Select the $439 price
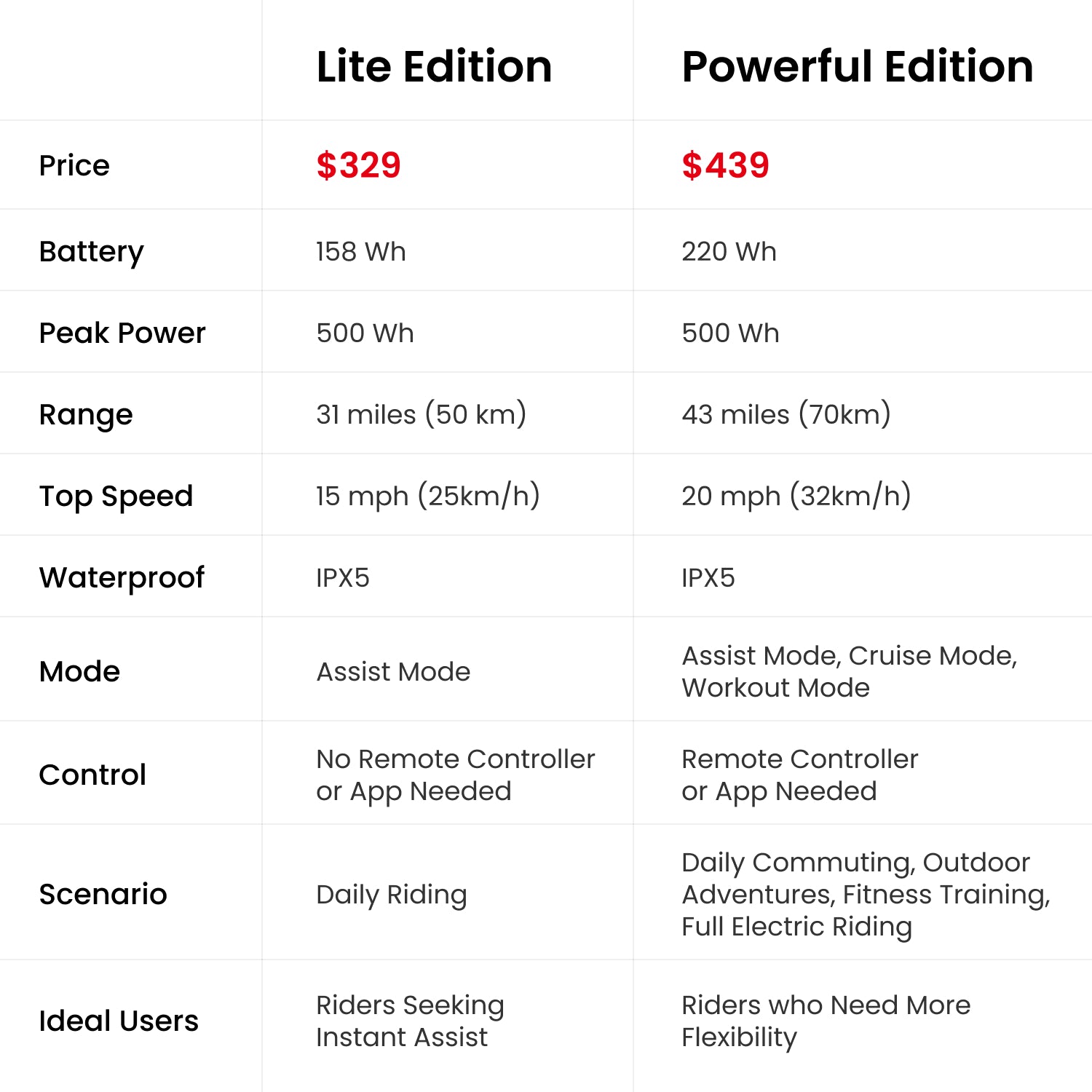The width and height of the screenshot is (1092, 1092). pos(725,165)
